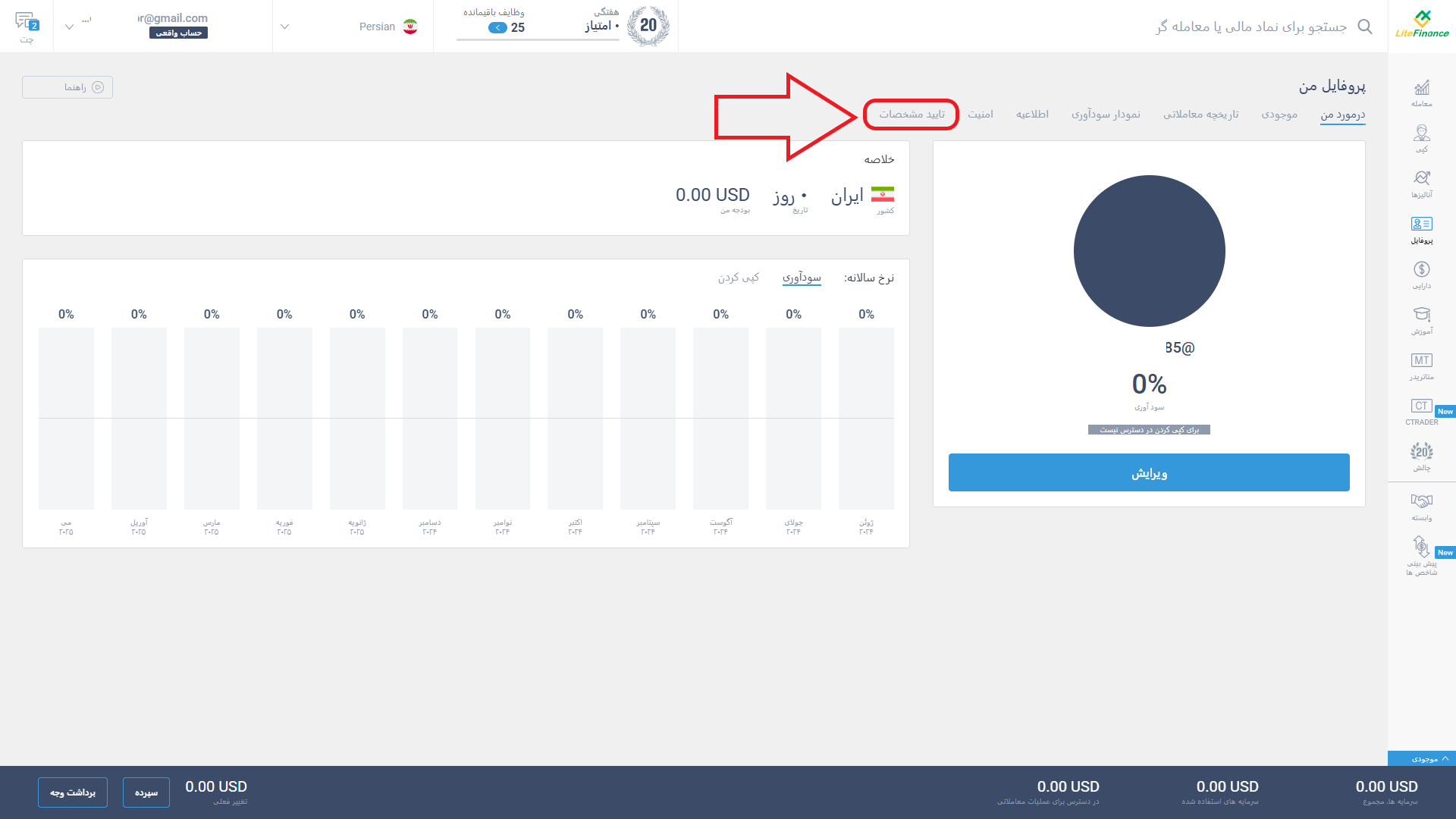Click the search symbol input field
The height and width of the screenshot is (819, 1456).
pos(1251,27)
